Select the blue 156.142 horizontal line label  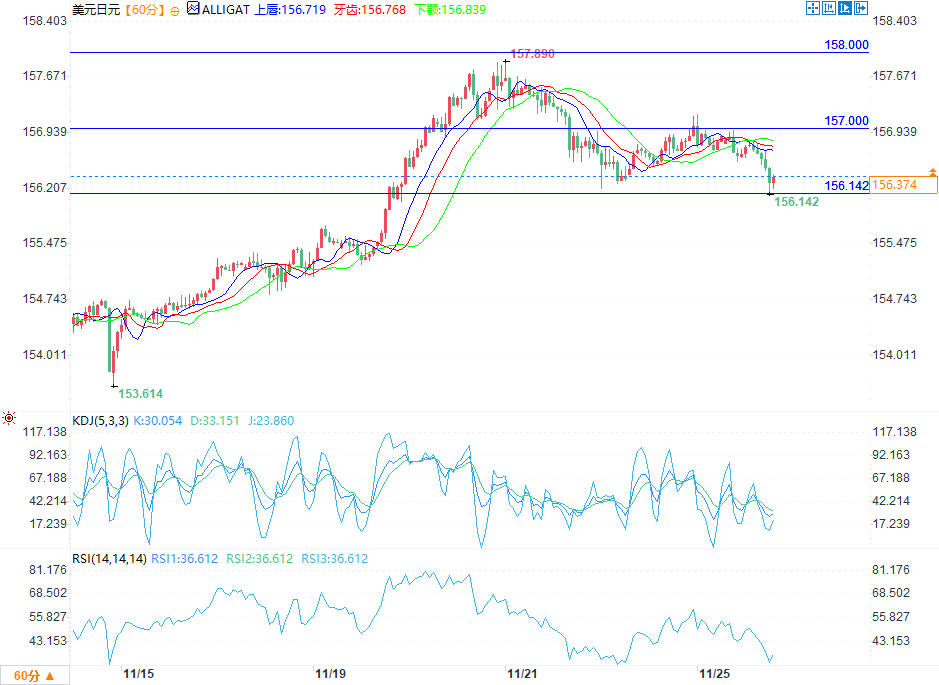pos(846,186)
